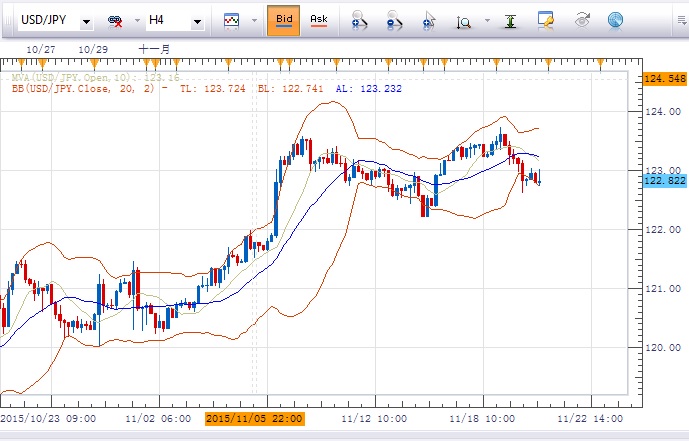The width and height of the screenshot is (689, 441).
Task: Click the chain link unlink icon
Action: click(x=116, y=20)
